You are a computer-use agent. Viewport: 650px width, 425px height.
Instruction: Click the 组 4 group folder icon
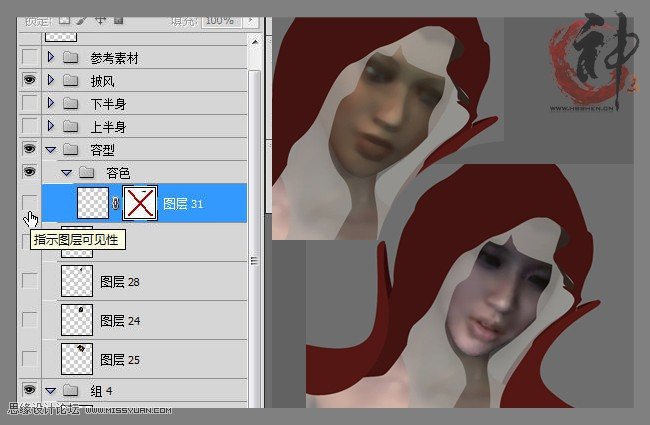point(70,390)
